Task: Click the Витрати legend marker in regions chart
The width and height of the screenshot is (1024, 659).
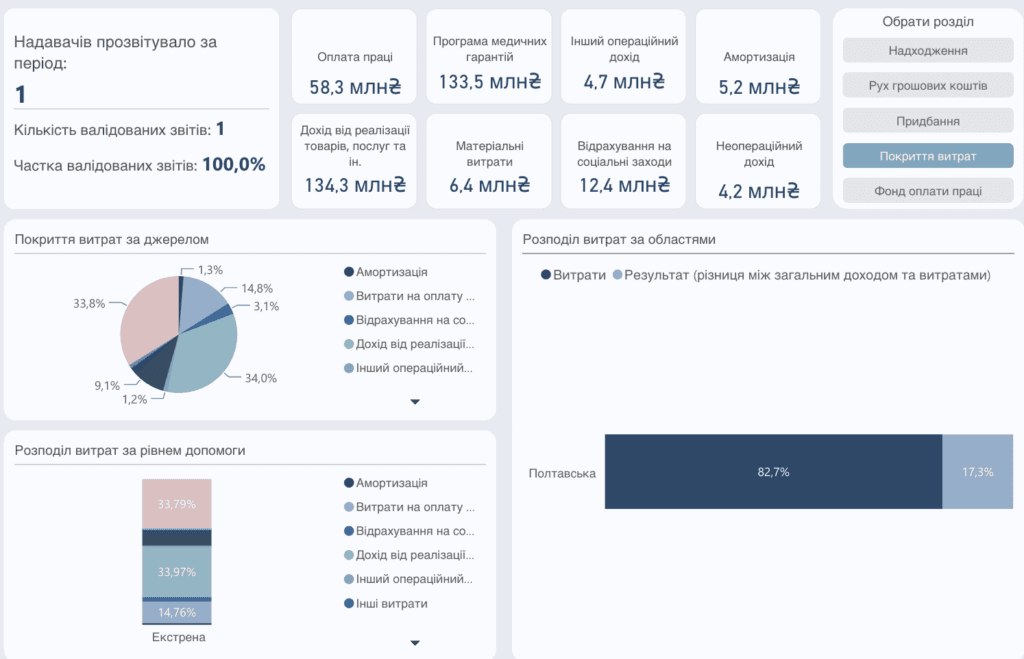Action: [546, 275]
